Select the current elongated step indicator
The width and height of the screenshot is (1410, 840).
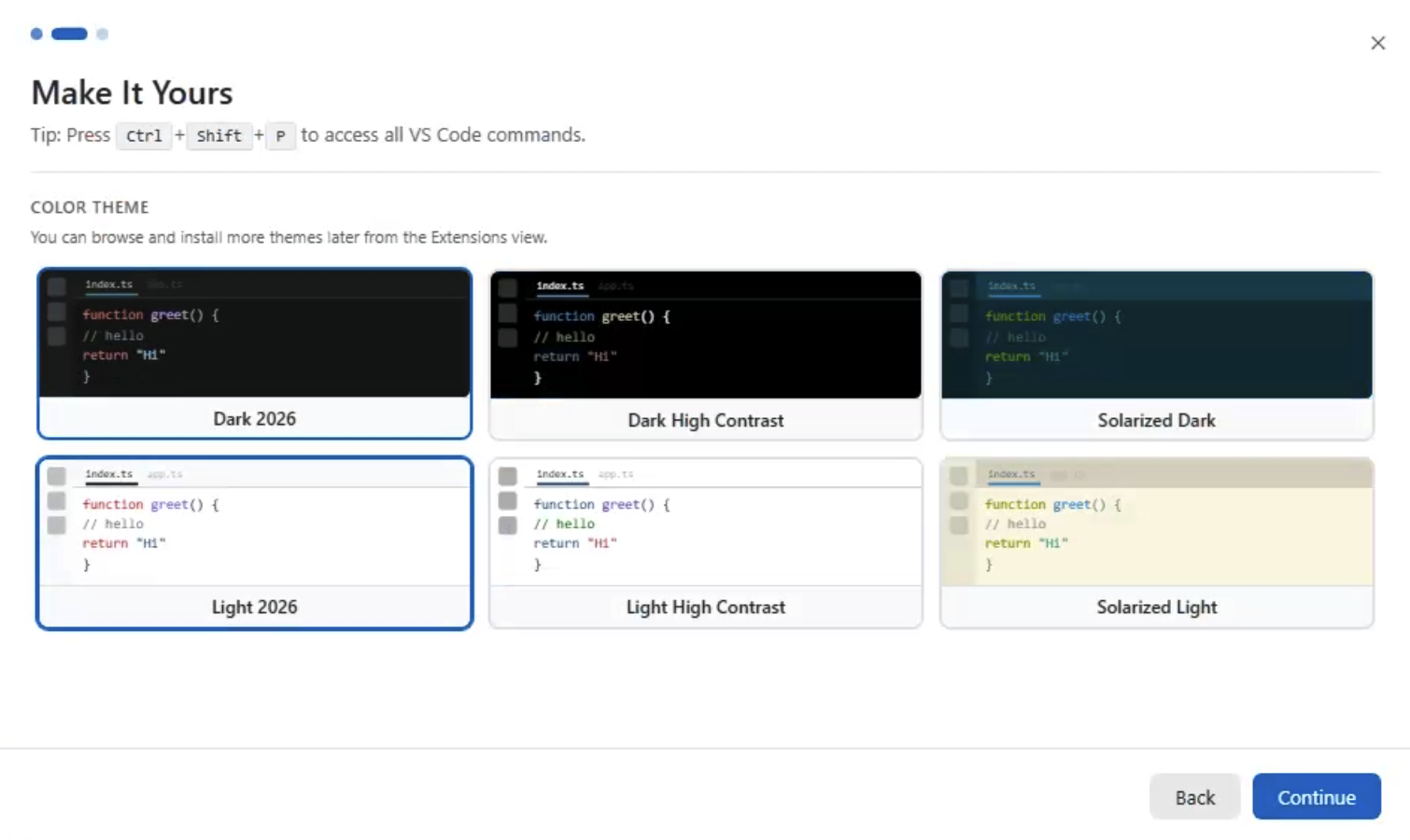pyautogui.click(x=69, y=34)
